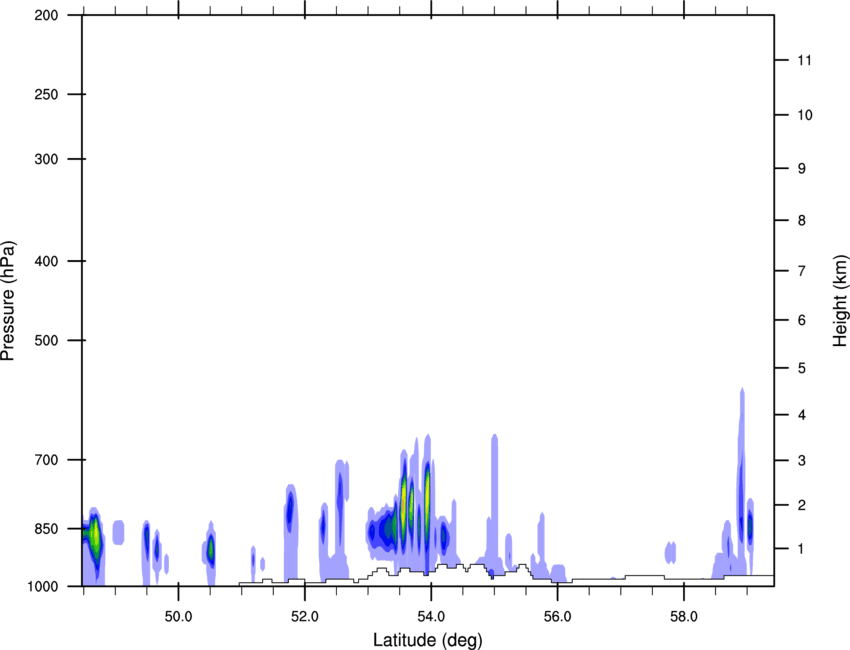850x650 pixels.
Task: Click the 11 km height label
Action: (x=805, y=60)
